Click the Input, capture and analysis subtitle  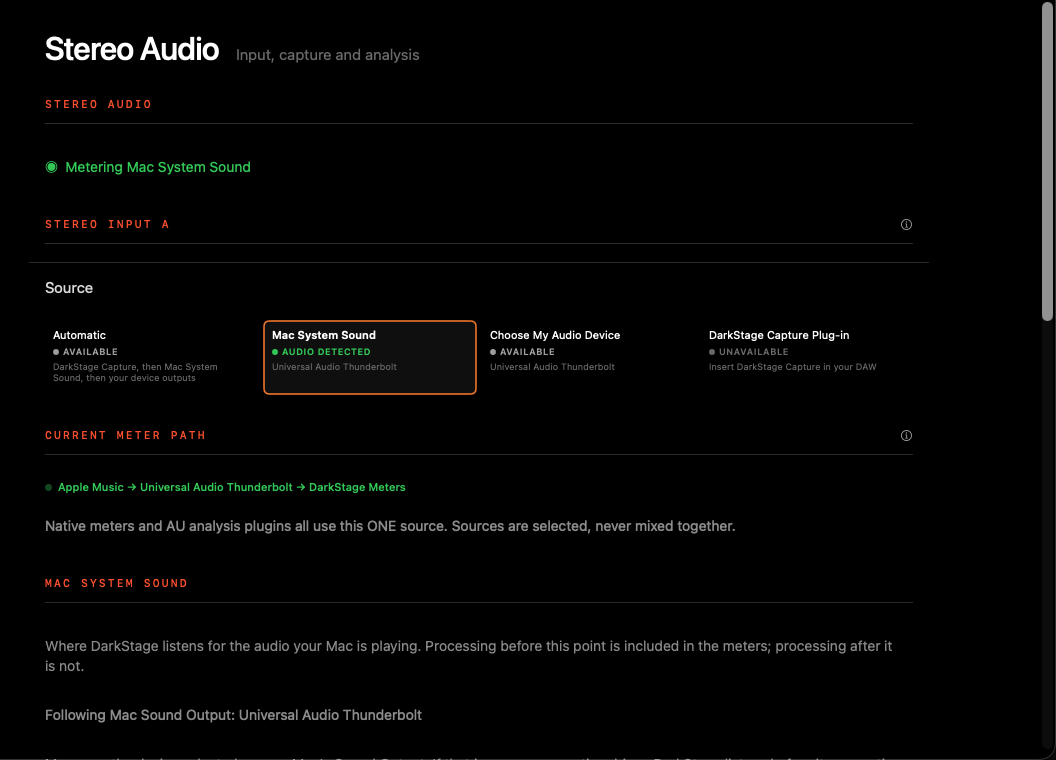tap(327, 55)
